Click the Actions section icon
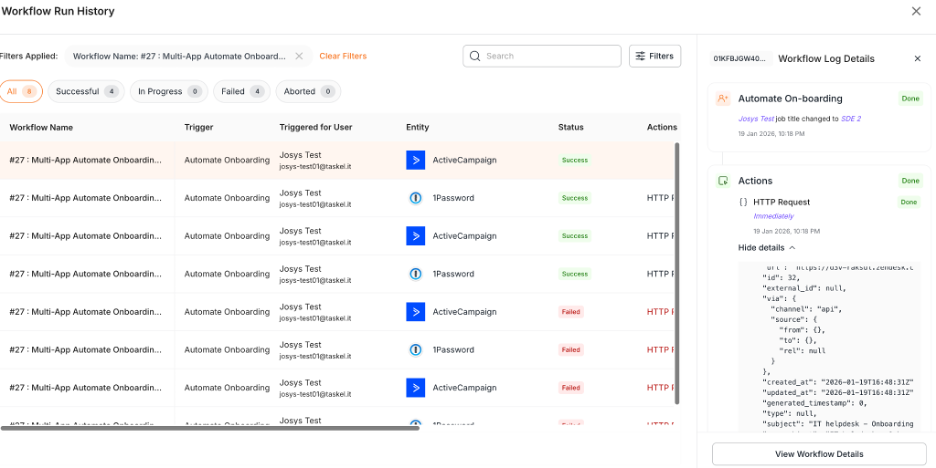The image size is (936, 468). [723, 181]
